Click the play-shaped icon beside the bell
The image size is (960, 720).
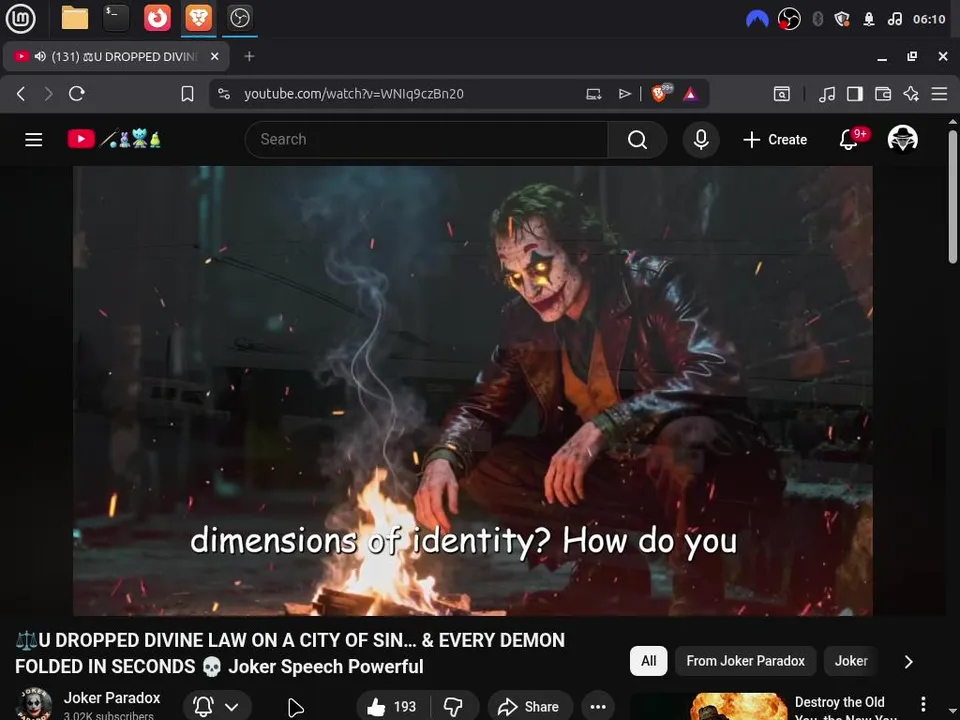[296, 707]
